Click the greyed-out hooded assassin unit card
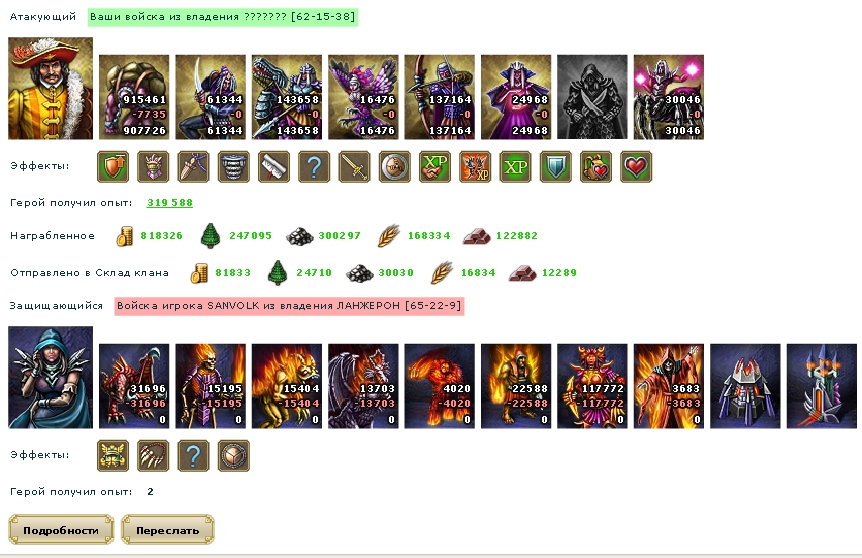 592,97
